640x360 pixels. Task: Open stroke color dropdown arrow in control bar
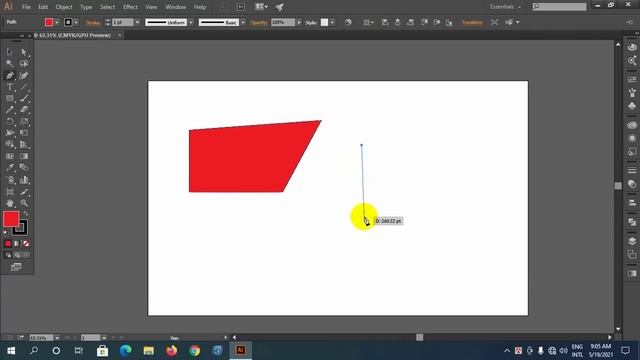76,22
